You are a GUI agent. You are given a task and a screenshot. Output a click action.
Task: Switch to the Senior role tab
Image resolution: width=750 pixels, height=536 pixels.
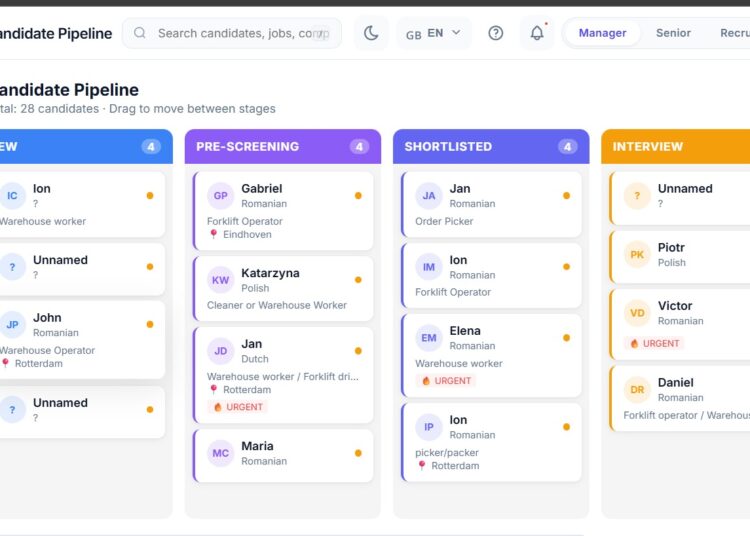673,33
